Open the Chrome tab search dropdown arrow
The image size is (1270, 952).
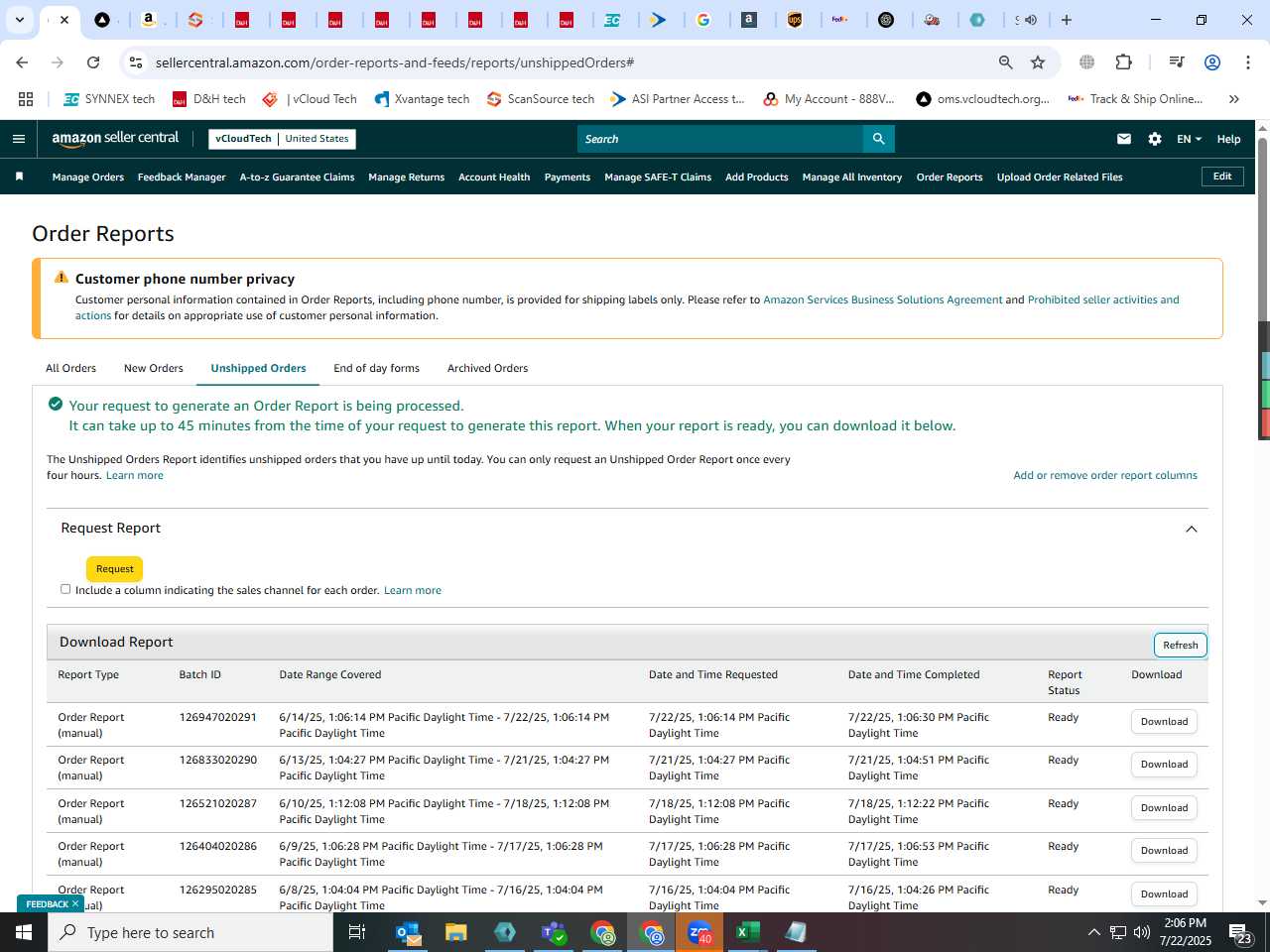click(20, 20)
